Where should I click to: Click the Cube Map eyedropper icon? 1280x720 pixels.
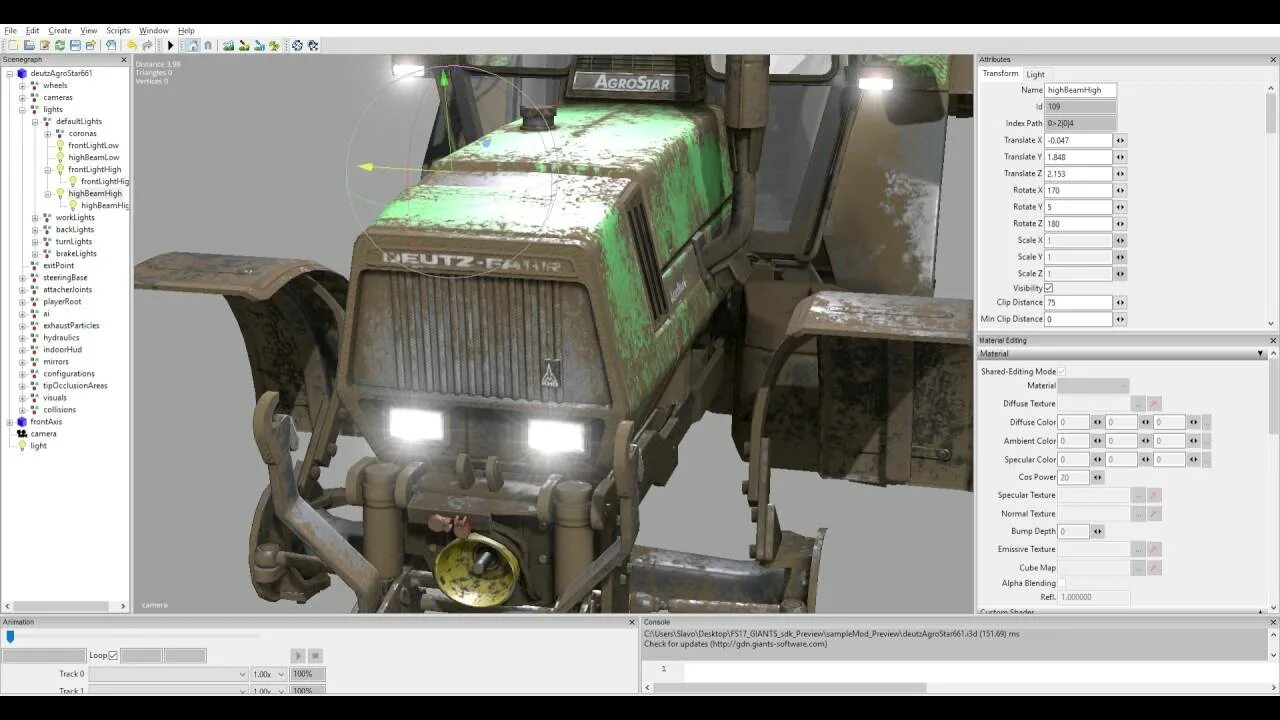(x=1154, y=568)
